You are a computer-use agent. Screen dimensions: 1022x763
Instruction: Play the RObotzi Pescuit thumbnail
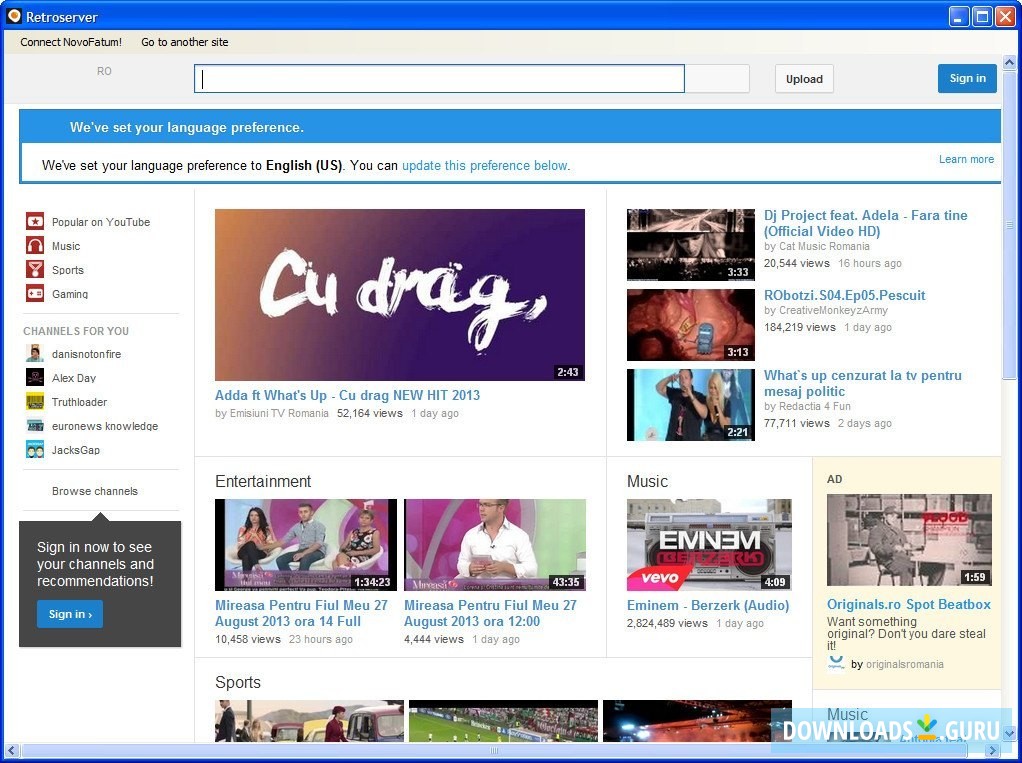[690, 325]
